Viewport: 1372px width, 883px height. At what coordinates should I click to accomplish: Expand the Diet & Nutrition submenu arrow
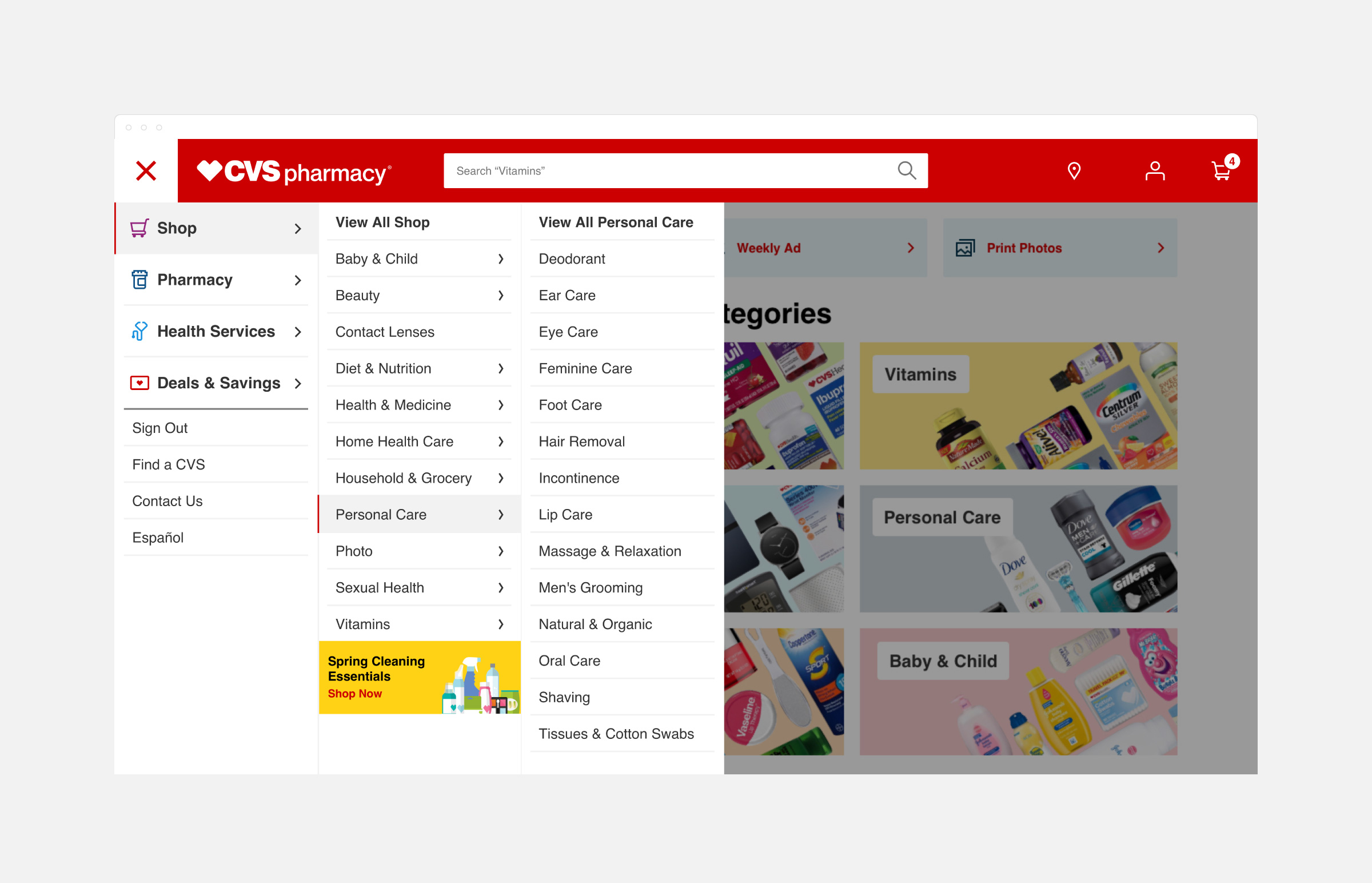500,369
